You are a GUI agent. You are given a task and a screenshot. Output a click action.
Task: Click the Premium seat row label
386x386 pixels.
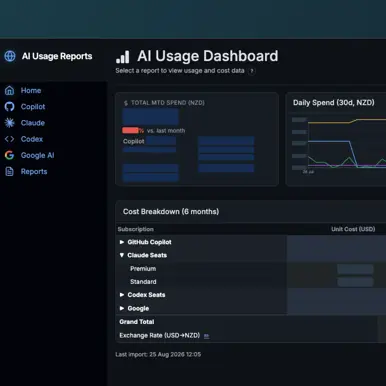point(143,269)
